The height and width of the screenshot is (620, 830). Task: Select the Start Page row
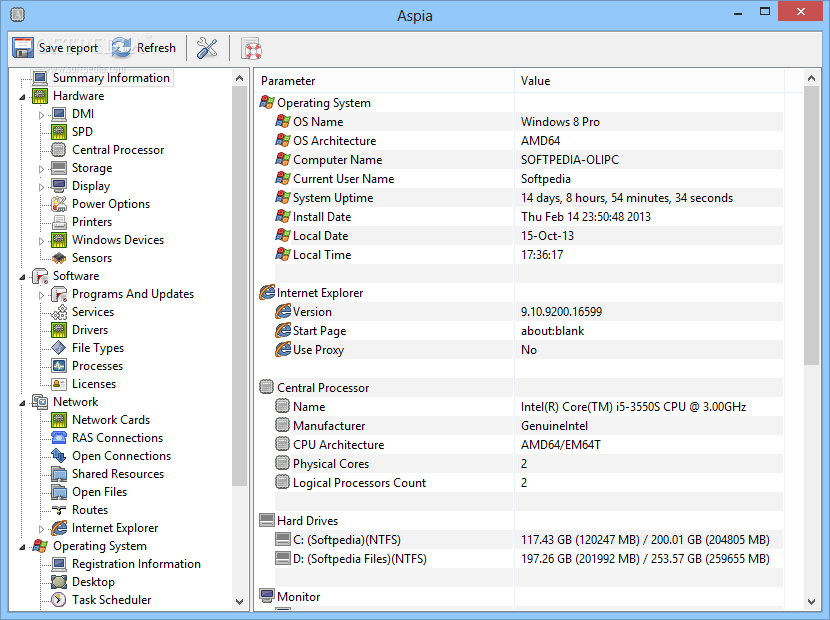click(x=529, y=331)
